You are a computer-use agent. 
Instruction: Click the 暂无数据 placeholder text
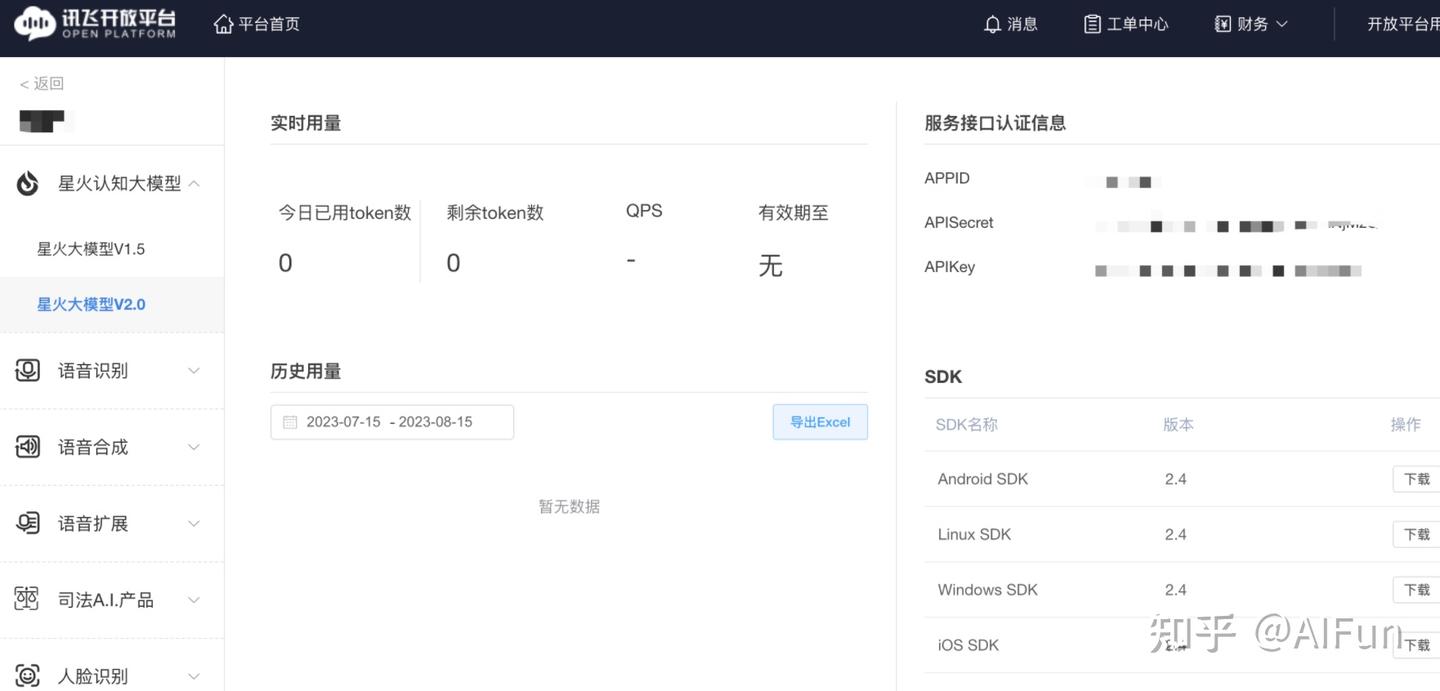pos(569,507)
